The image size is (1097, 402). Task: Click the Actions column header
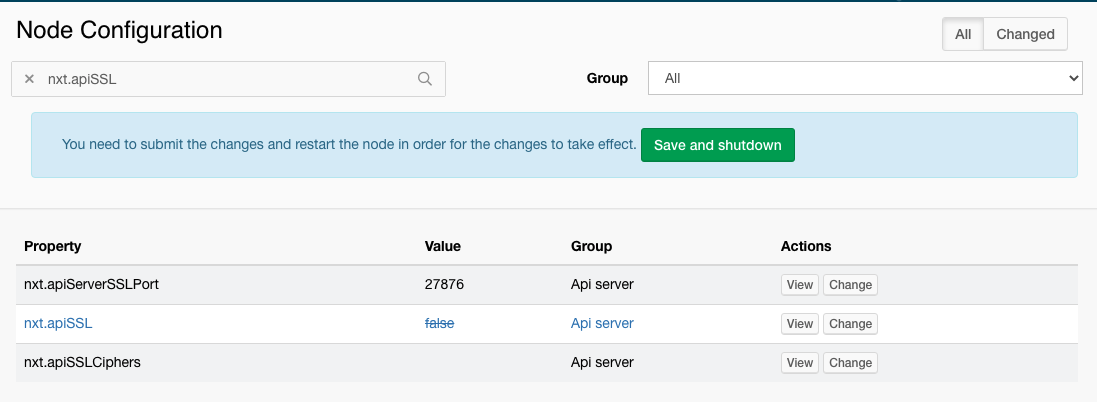tap(806, 246)
